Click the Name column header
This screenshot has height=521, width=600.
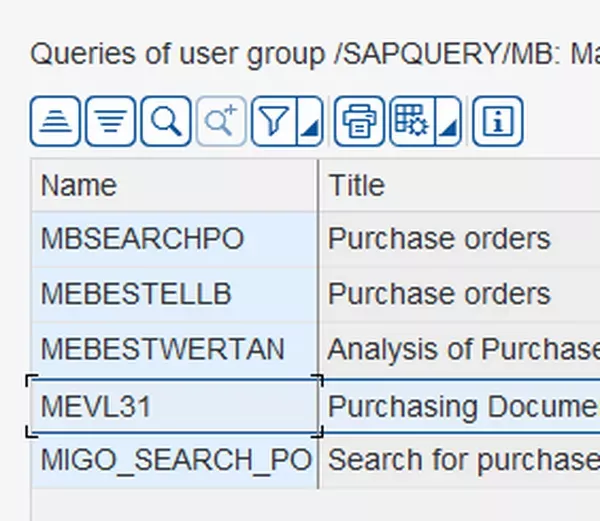[x=174, y=186]
